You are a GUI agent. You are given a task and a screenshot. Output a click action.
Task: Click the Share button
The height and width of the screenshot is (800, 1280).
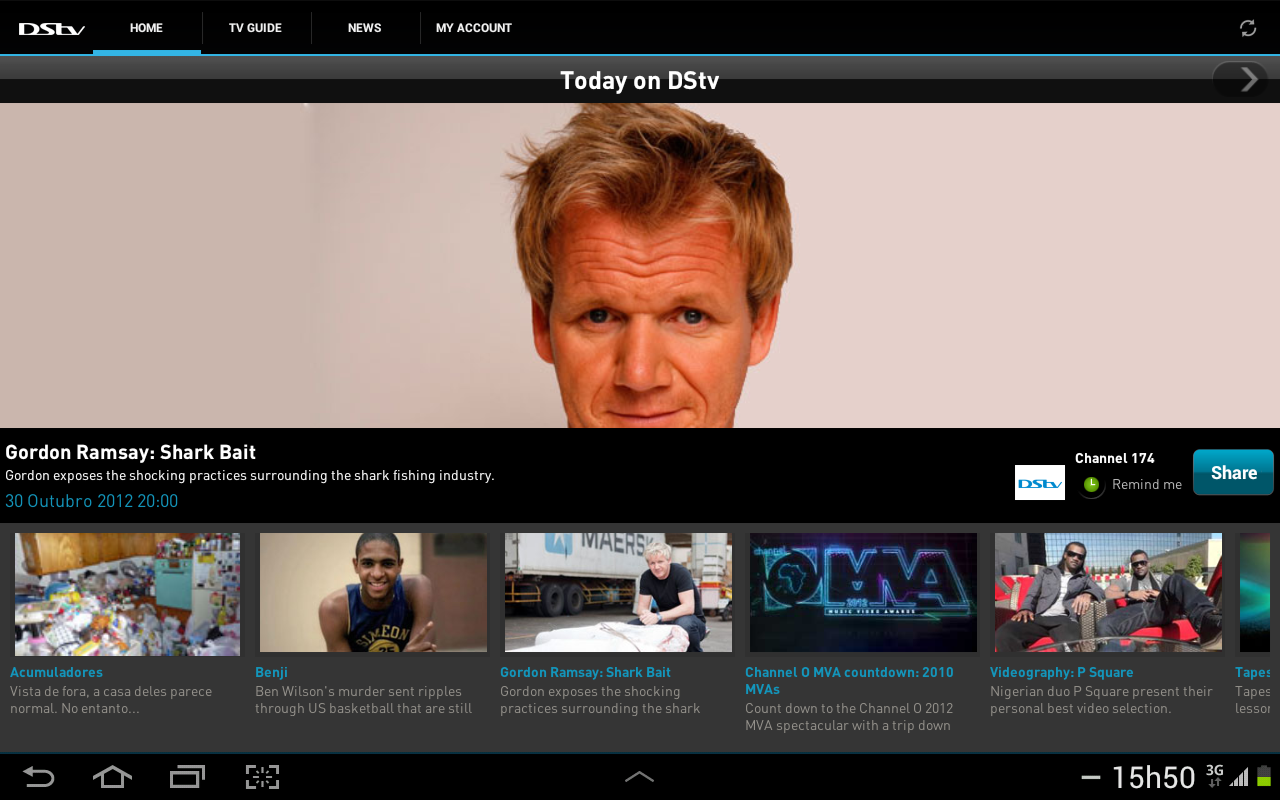(1233, 473)
